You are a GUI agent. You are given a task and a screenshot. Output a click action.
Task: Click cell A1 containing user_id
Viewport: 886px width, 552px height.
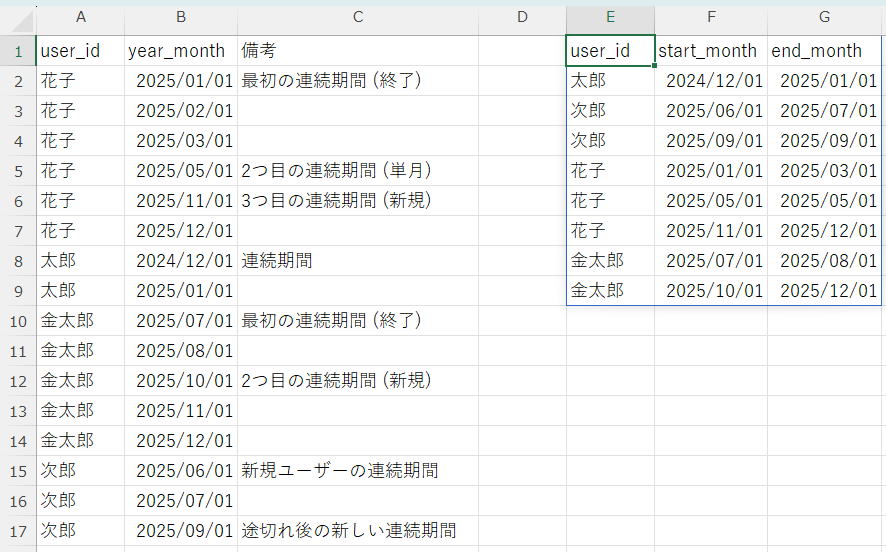point(80,51)
